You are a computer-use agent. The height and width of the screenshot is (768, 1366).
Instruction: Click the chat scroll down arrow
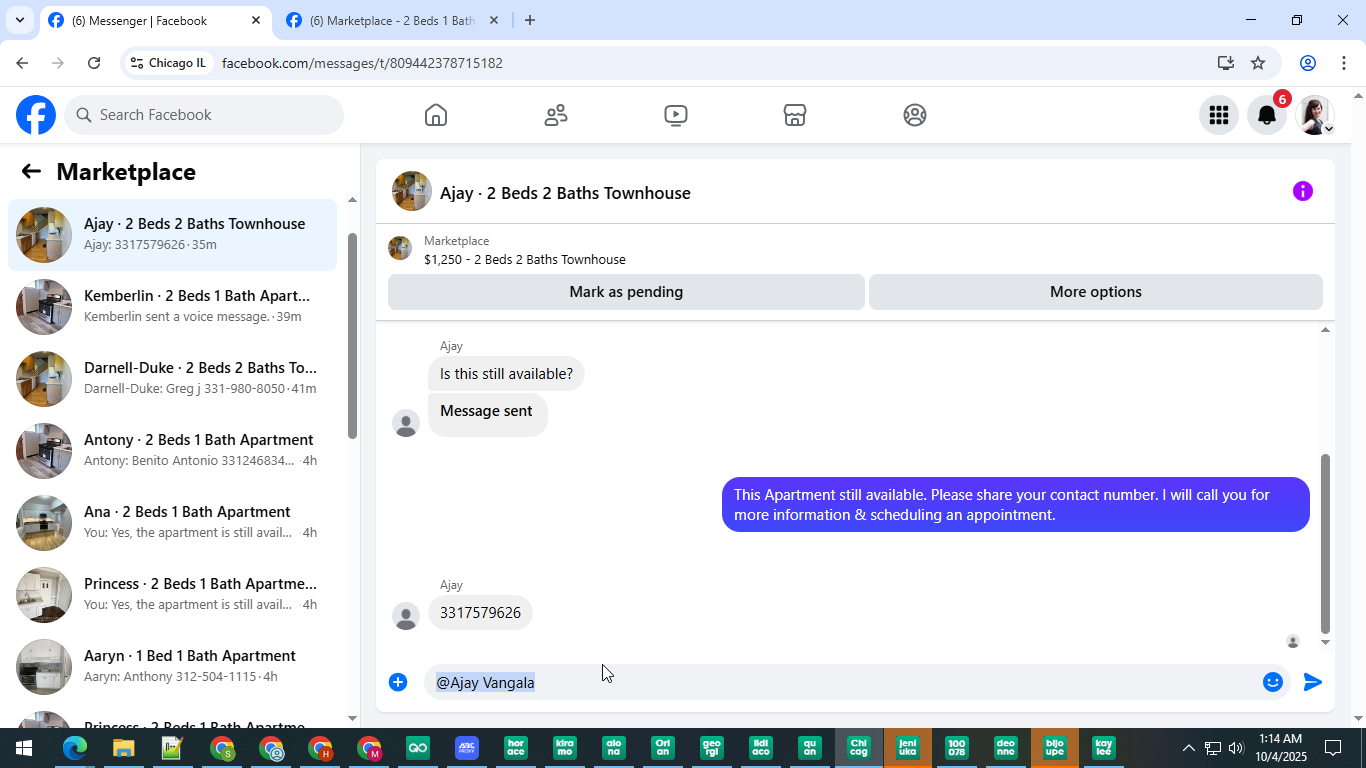point(1326,642)
